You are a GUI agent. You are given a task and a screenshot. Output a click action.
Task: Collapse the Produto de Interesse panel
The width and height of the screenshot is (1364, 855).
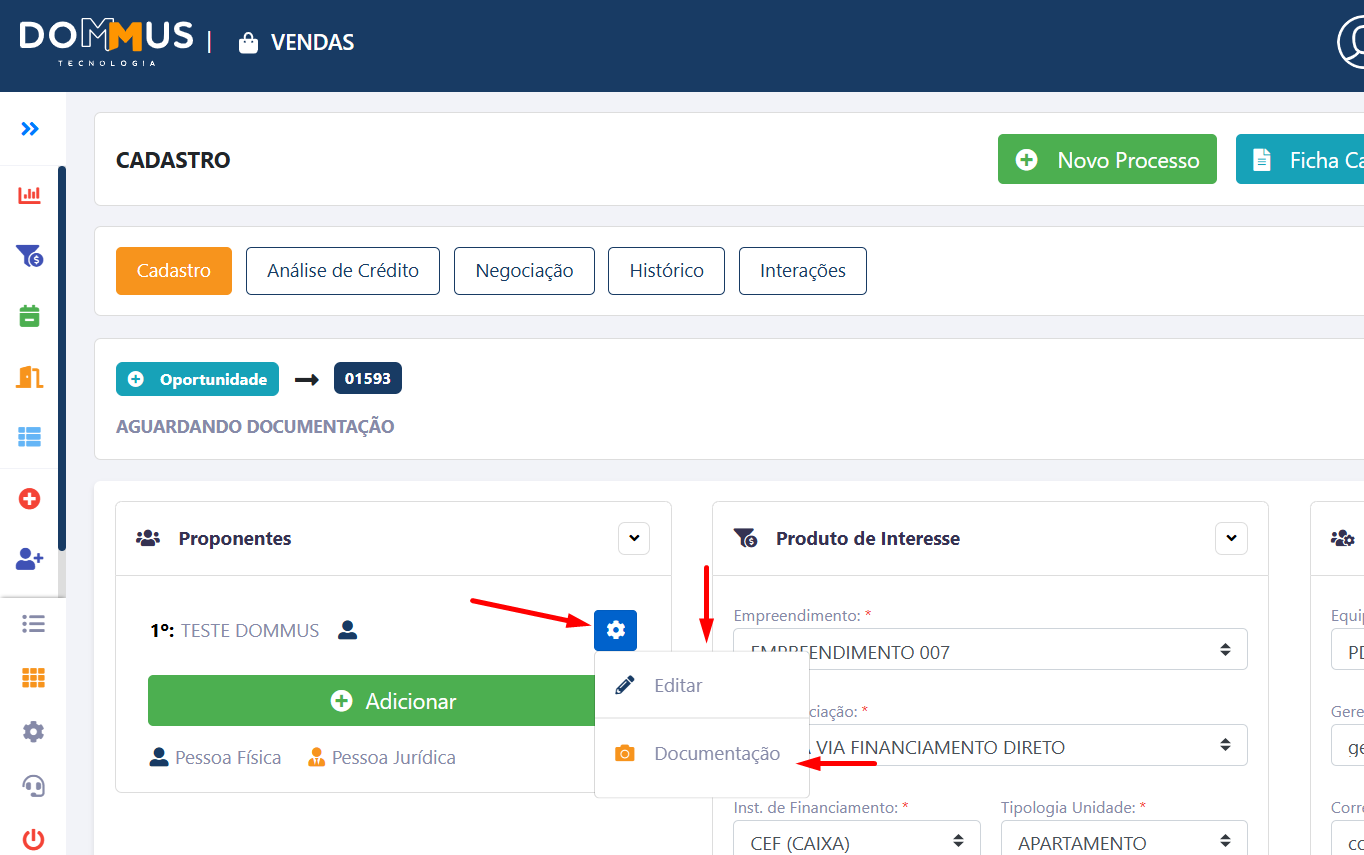1231,538
